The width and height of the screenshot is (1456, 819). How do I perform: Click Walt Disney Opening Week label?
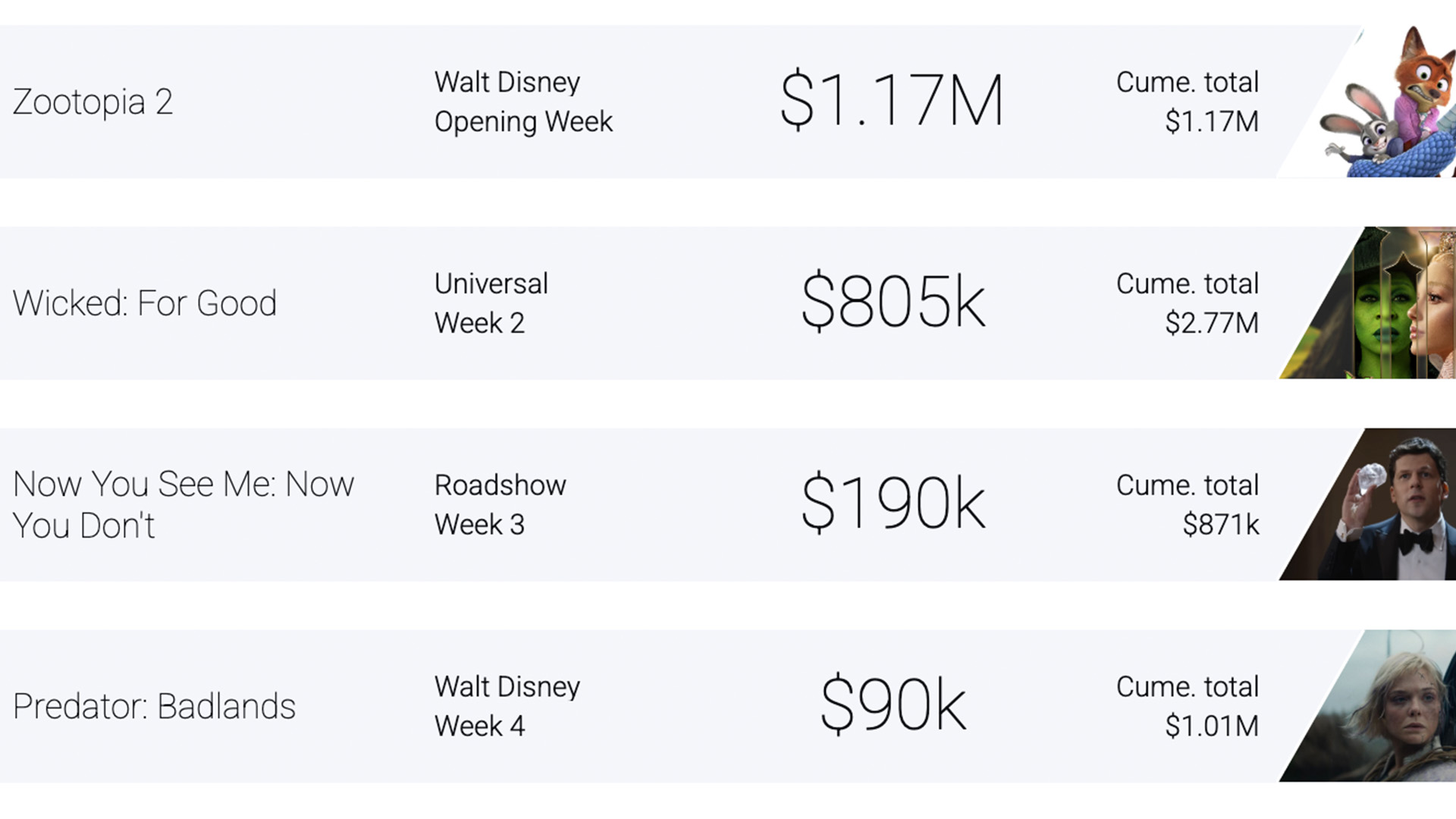click(x=523, y=102)
